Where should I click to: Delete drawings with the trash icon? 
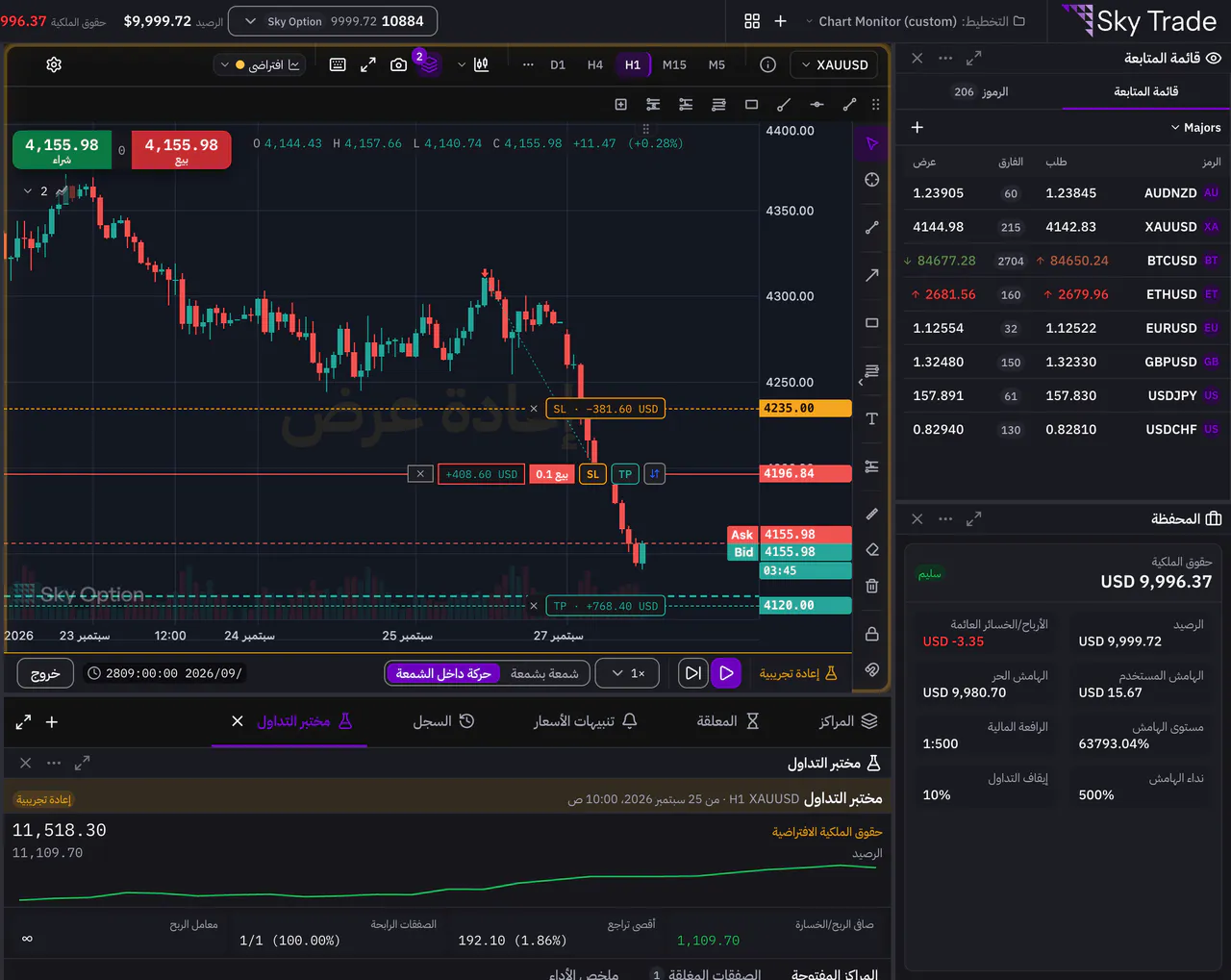click(872, 586)
